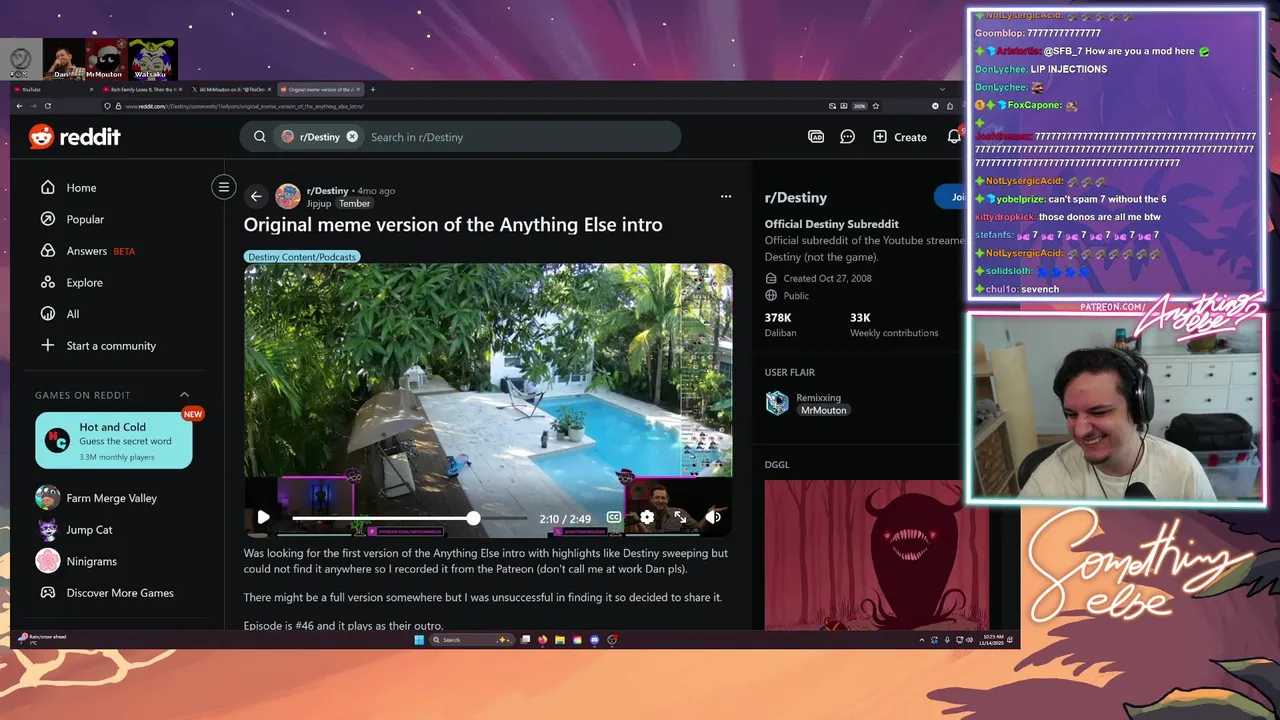Image resolution: width=1280 pixels, height=720 pixels.
Task: Reload the page in the browser
Action: click(47, 106)
